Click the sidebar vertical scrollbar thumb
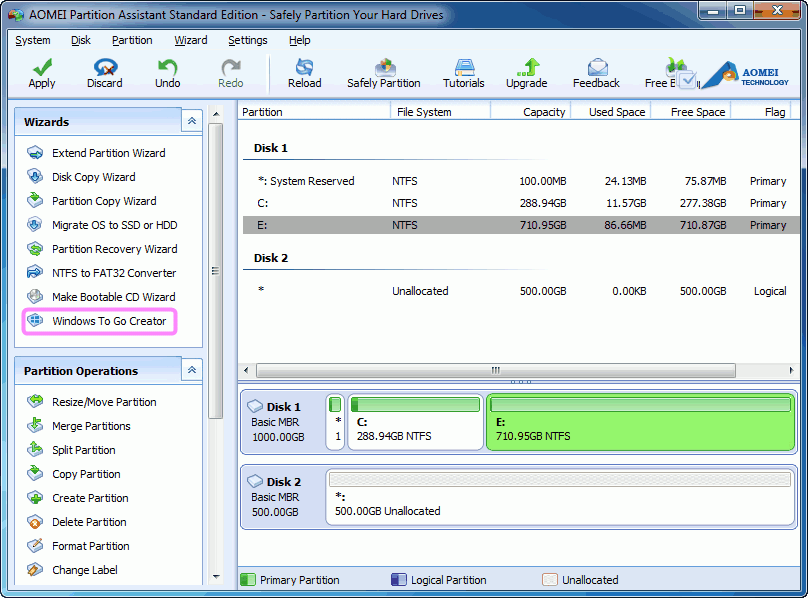This screenshot has width=808, height=598. coord(216,271)
